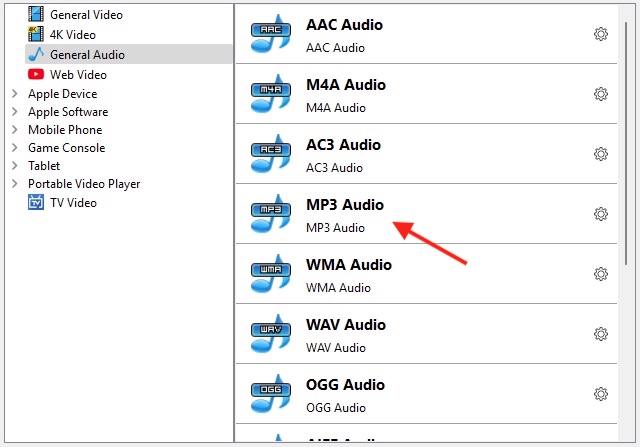Open settings gear for WAV Audio

(x=600, y=334)
